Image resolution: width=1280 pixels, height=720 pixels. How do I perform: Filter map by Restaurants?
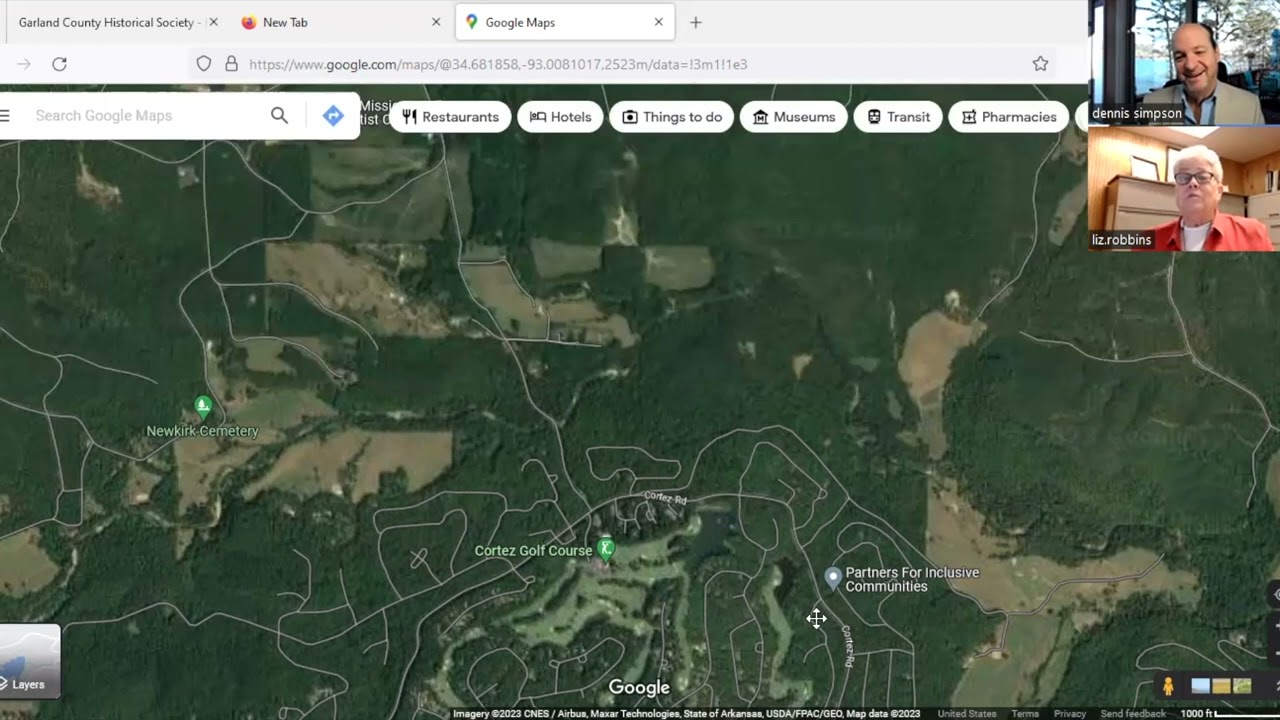[450, 117]
